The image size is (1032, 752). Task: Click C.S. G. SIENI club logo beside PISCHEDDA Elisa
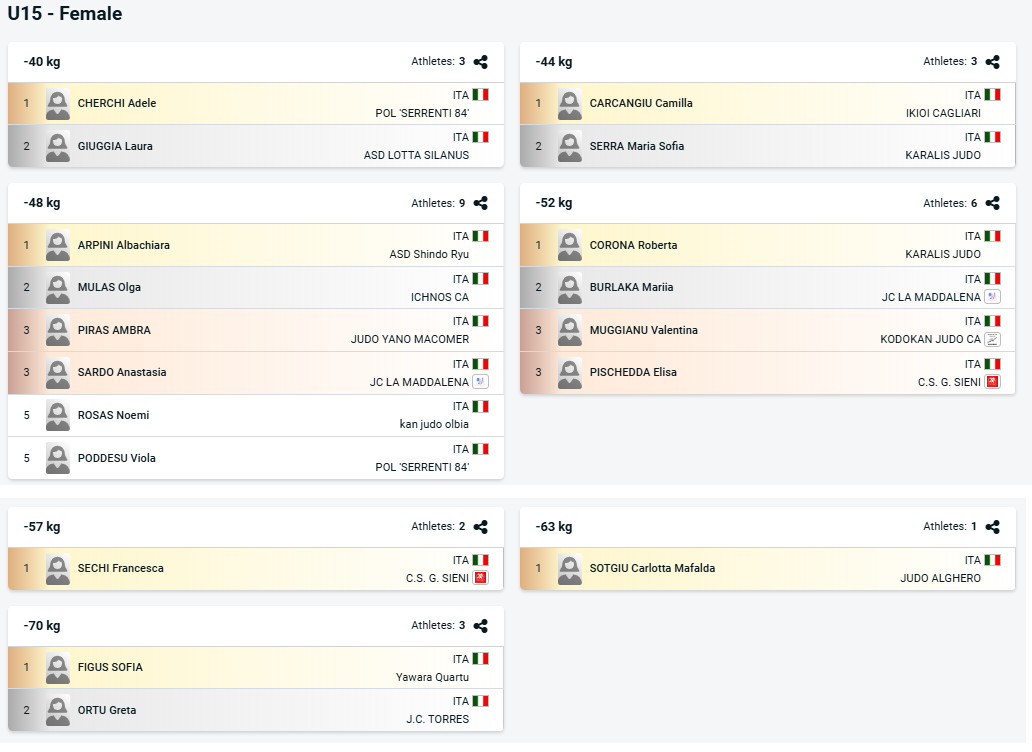point(993,382)
